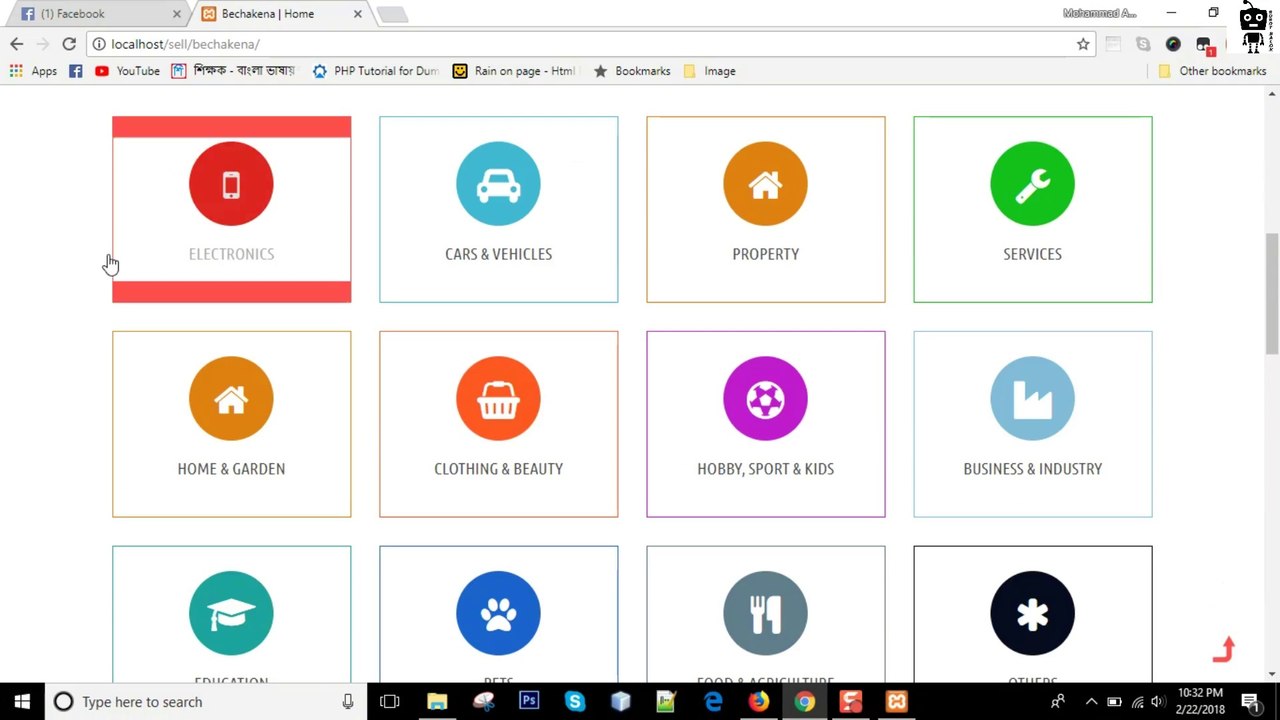Click the Food & Agriculture cutlery icon
This screenshot has height=720, width=1280.
[x=765, y=614]
